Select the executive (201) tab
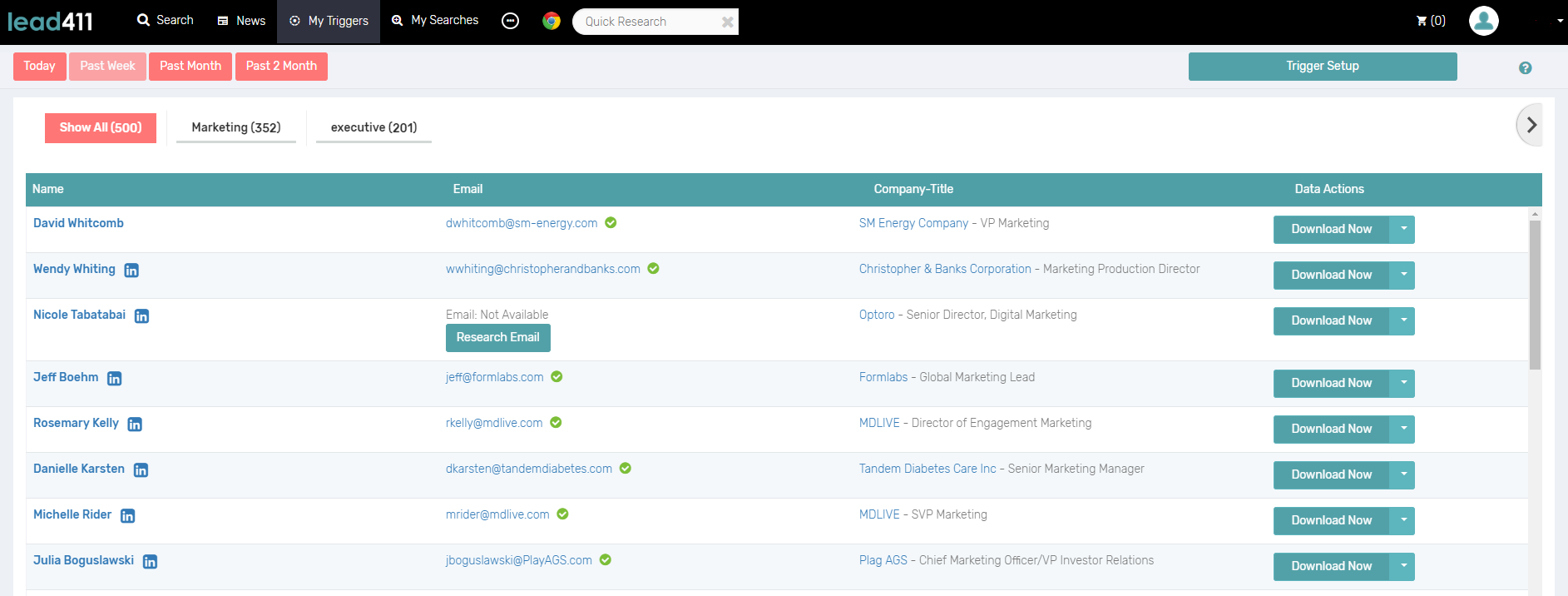Screen dimensions: 1568x596 coord(373,127)
